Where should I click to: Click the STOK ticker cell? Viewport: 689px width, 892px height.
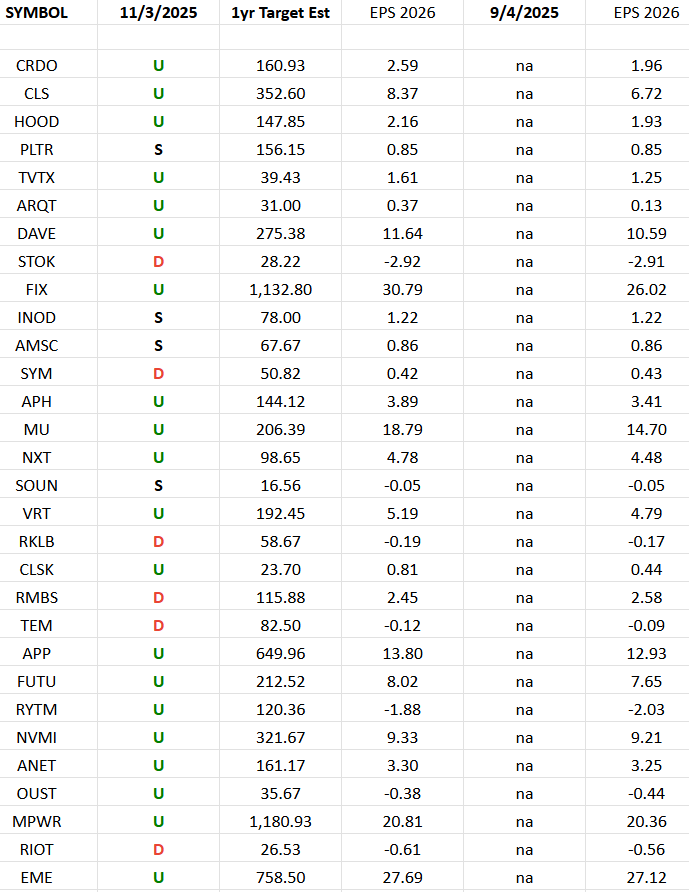38,262
